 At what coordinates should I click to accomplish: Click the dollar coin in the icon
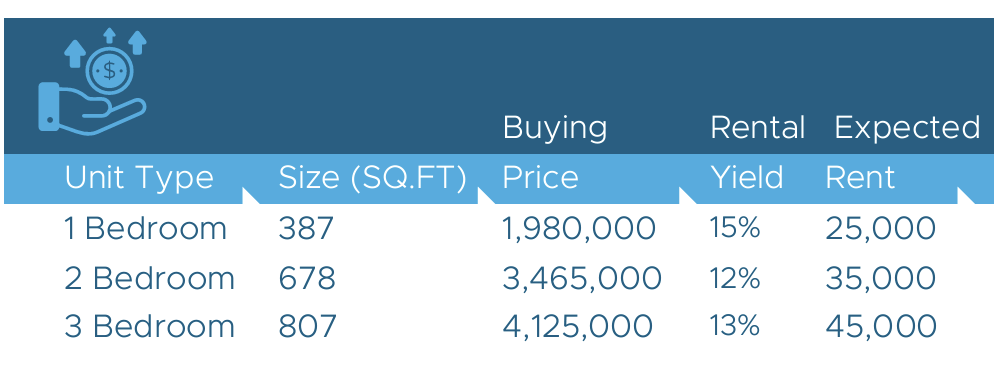tap(110, 70)
